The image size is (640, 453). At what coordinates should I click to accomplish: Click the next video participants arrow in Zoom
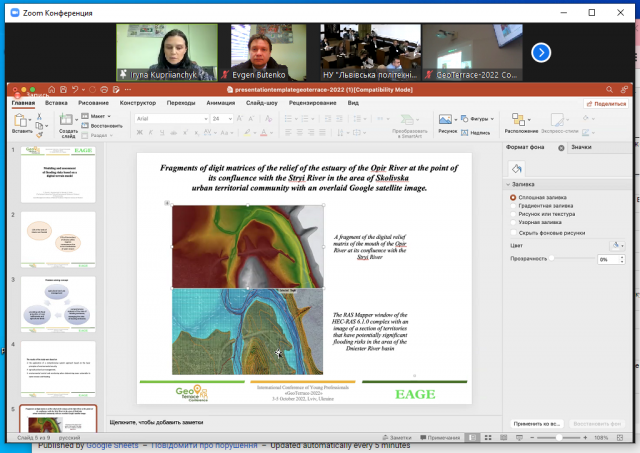pyautogui.click(x=541, y=52)
